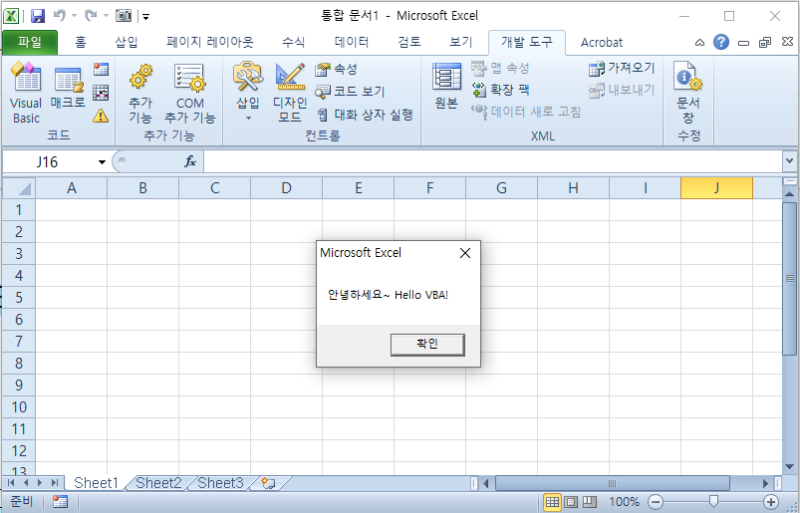Open the Add-Ins (추가 기능) dialog
Image resolution: width=800 pixels, height=513 pixels.
(x=140, y=93)
